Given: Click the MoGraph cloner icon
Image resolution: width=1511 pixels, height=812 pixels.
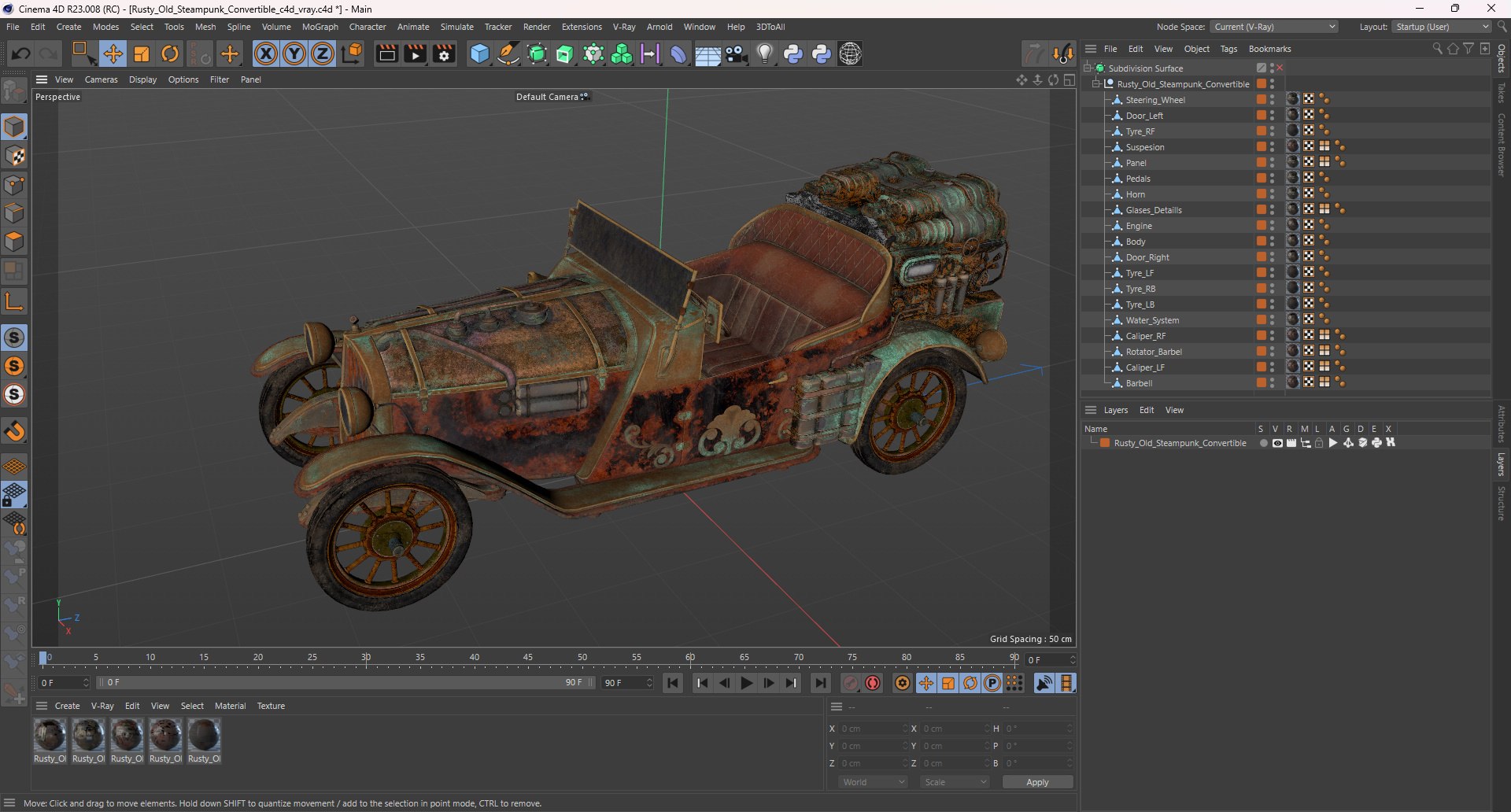Looking at the screenshot, I should coord(622,54).
